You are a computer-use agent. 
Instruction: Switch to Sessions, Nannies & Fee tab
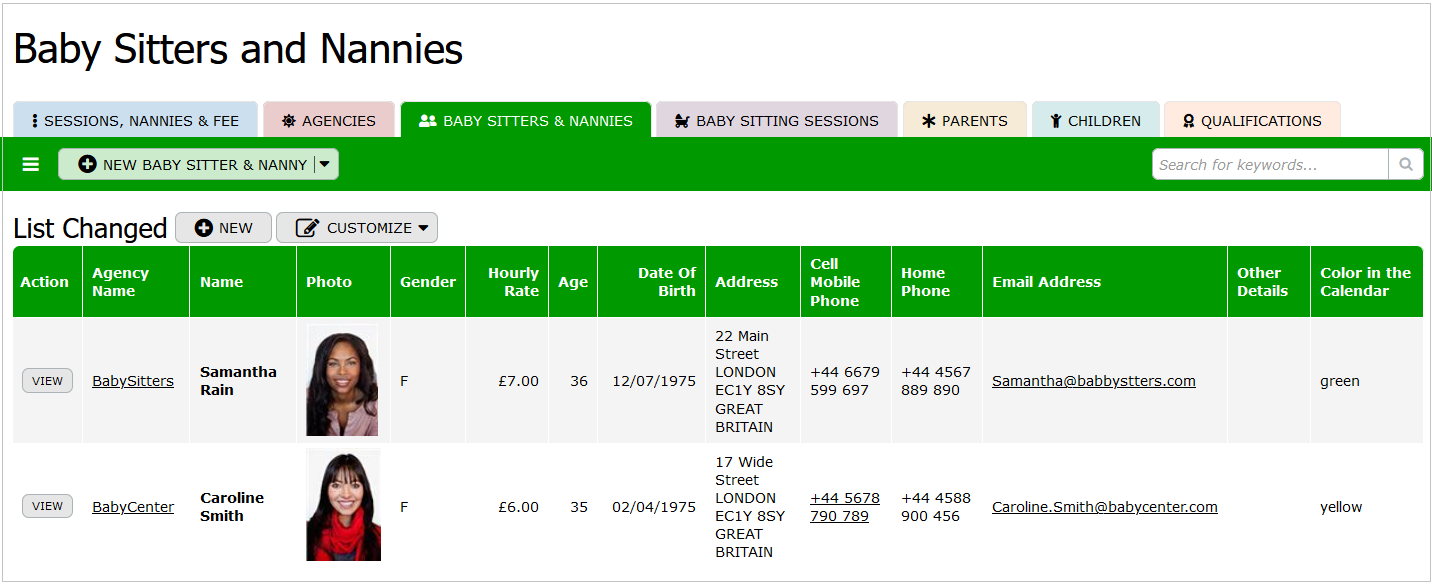(135, 121)
